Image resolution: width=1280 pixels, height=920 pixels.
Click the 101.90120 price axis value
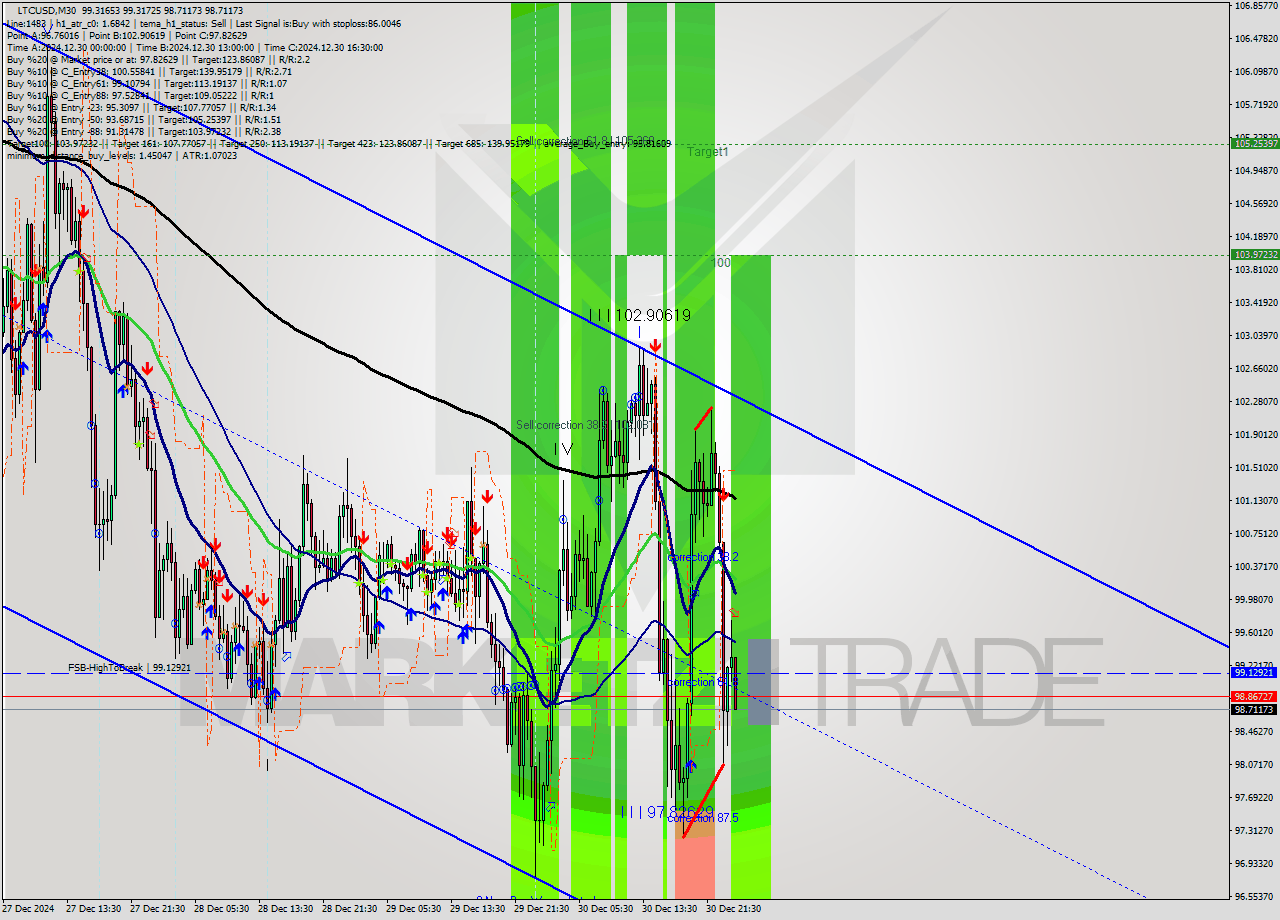click(x=1255, y=434)
